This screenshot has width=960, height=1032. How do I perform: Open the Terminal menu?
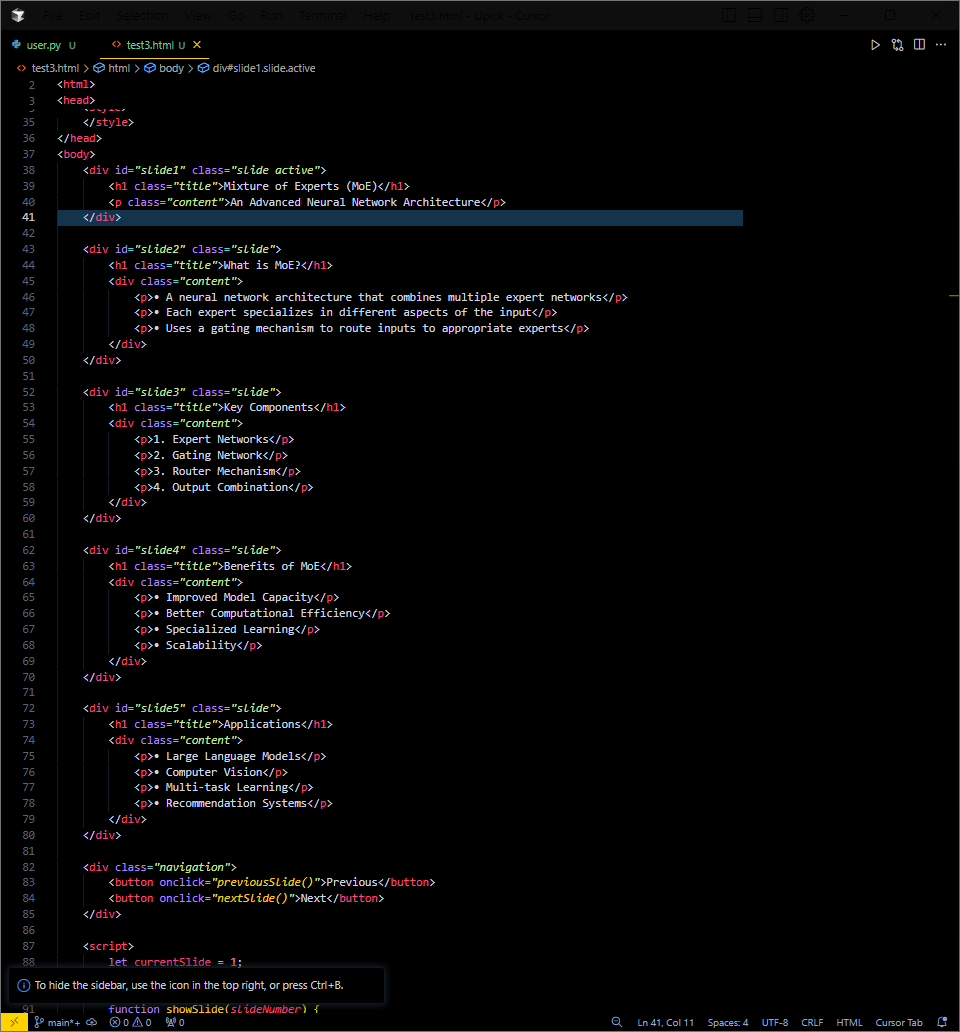pos(322,15)
